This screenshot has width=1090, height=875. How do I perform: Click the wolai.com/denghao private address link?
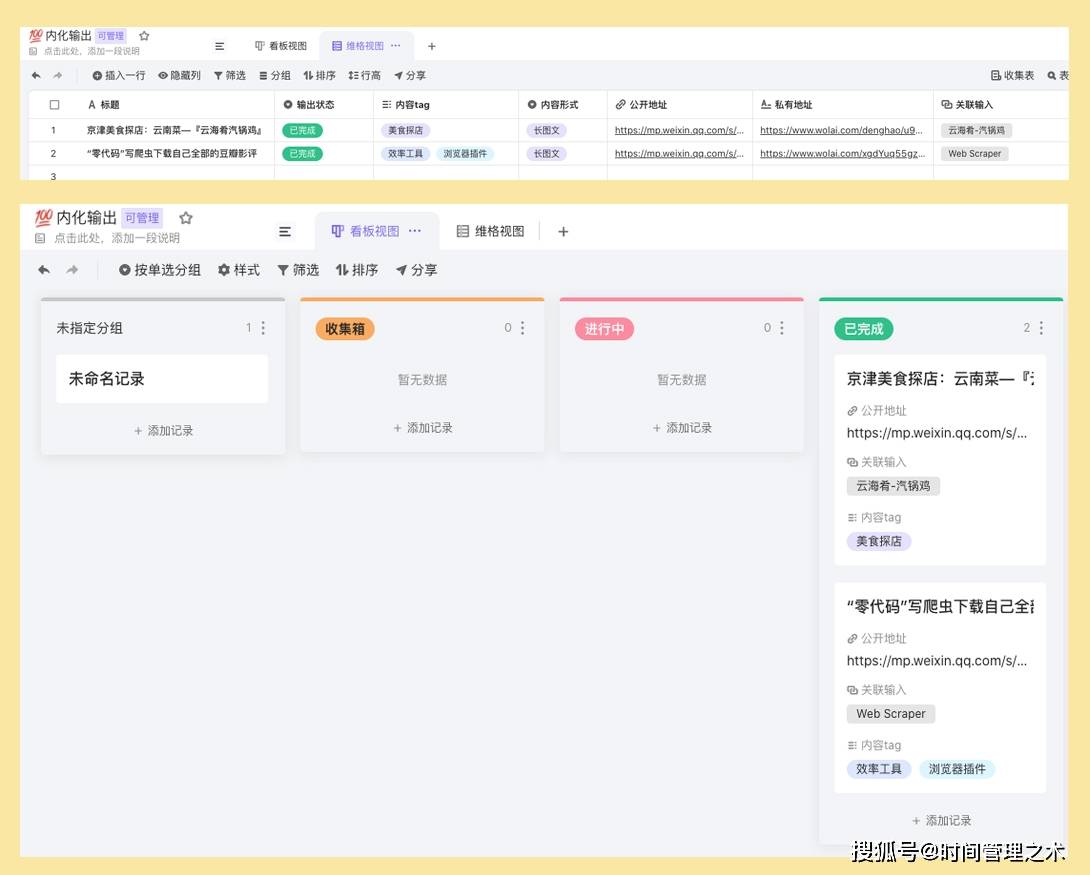tap(841, 130)
